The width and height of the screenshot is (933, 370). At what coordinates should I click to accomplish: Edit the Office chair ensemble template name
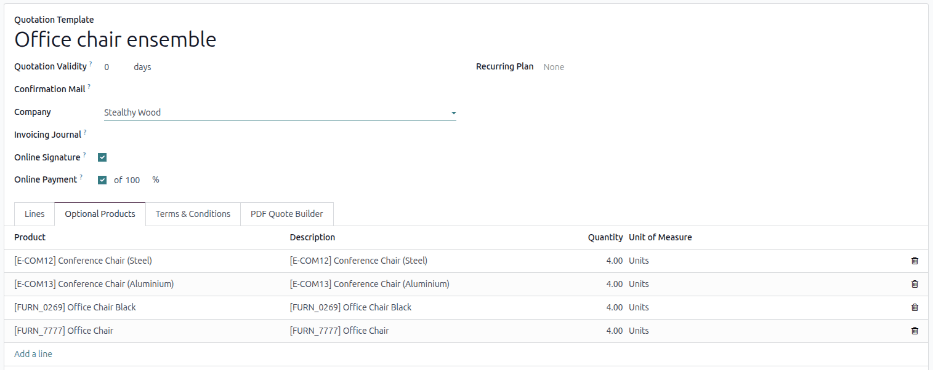pyautogui.click(x=115, y=40)
